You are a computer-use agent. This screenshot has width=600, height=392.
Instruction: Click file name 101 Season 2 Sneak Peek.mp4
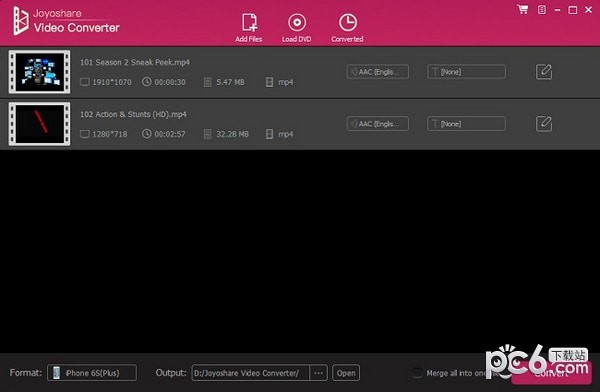[x=135, y=62]
